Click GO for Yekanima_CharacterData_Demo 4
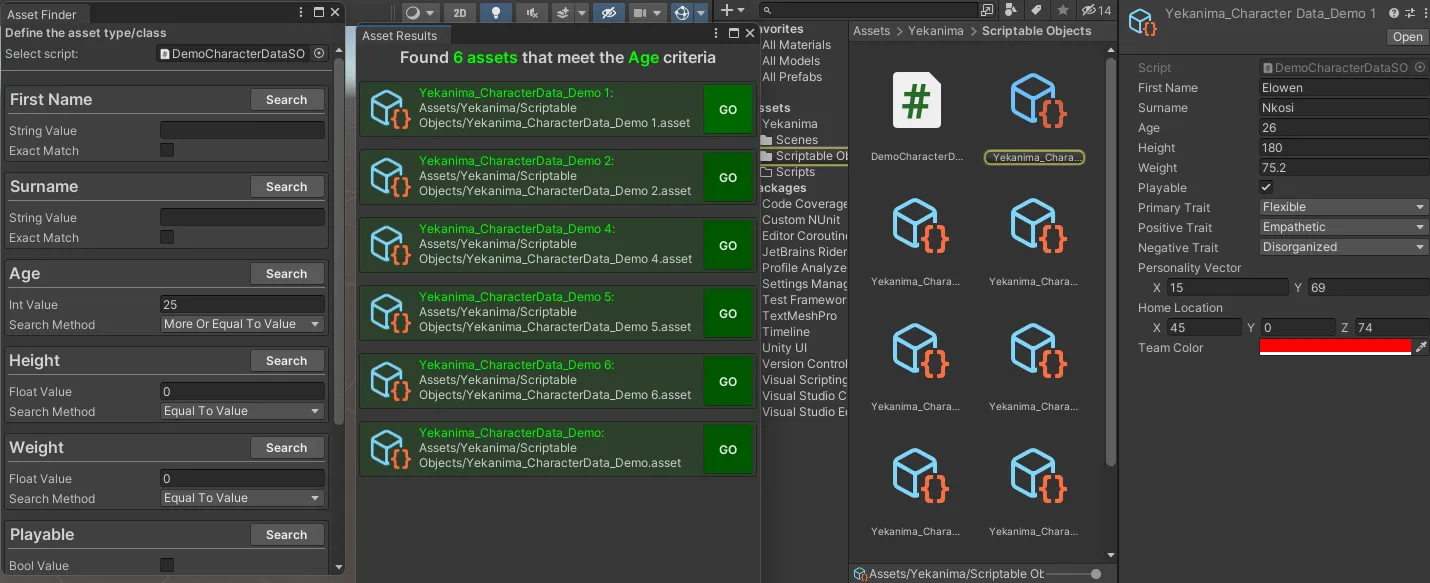This screenshot has width=1430, height=583. coord(728,246)
